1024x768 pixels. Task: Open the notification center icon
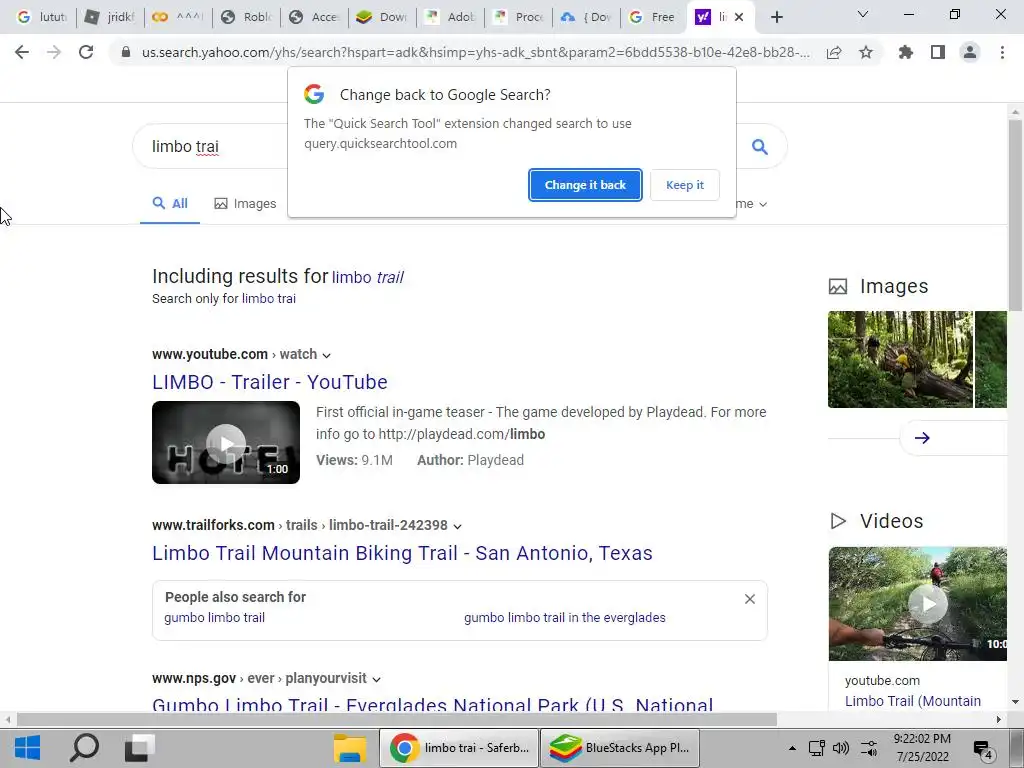point(983,748)
